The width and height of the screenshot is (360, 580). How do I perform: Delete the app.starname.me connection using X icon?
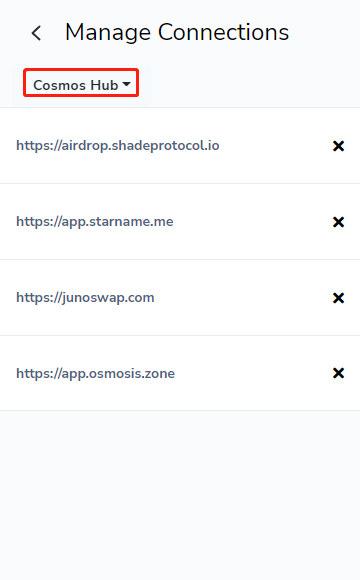(338, 222)
